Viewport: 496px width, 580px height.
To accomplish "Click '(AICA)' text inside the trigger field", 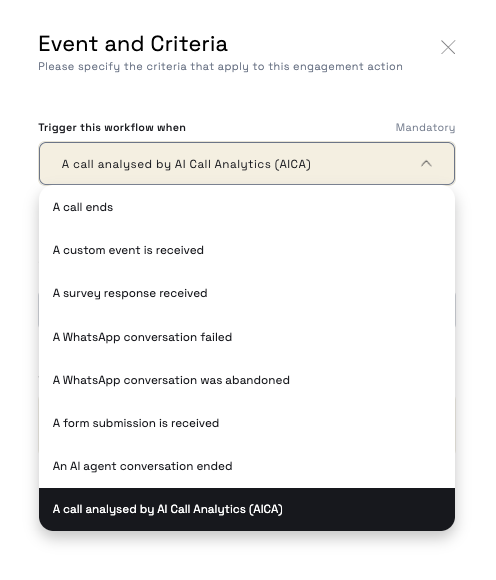I will tap(293, 164).
